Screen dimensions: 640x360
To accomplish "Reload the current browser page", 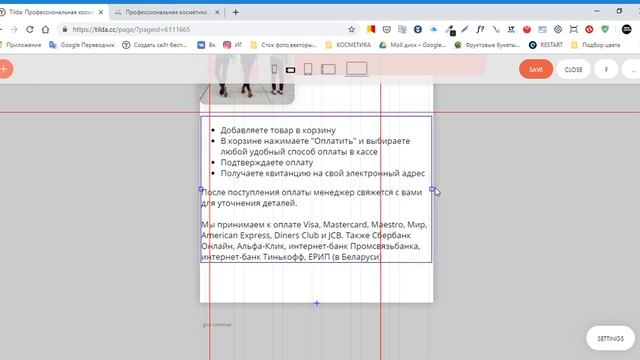I will pyautogui.click(x=30, y=29).
